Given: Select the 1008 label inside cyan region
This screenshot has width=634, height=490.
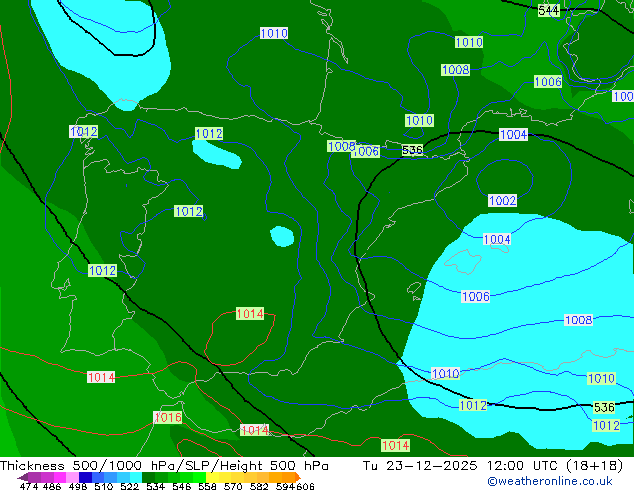Looking at the screenshot, I should [578, 320].
